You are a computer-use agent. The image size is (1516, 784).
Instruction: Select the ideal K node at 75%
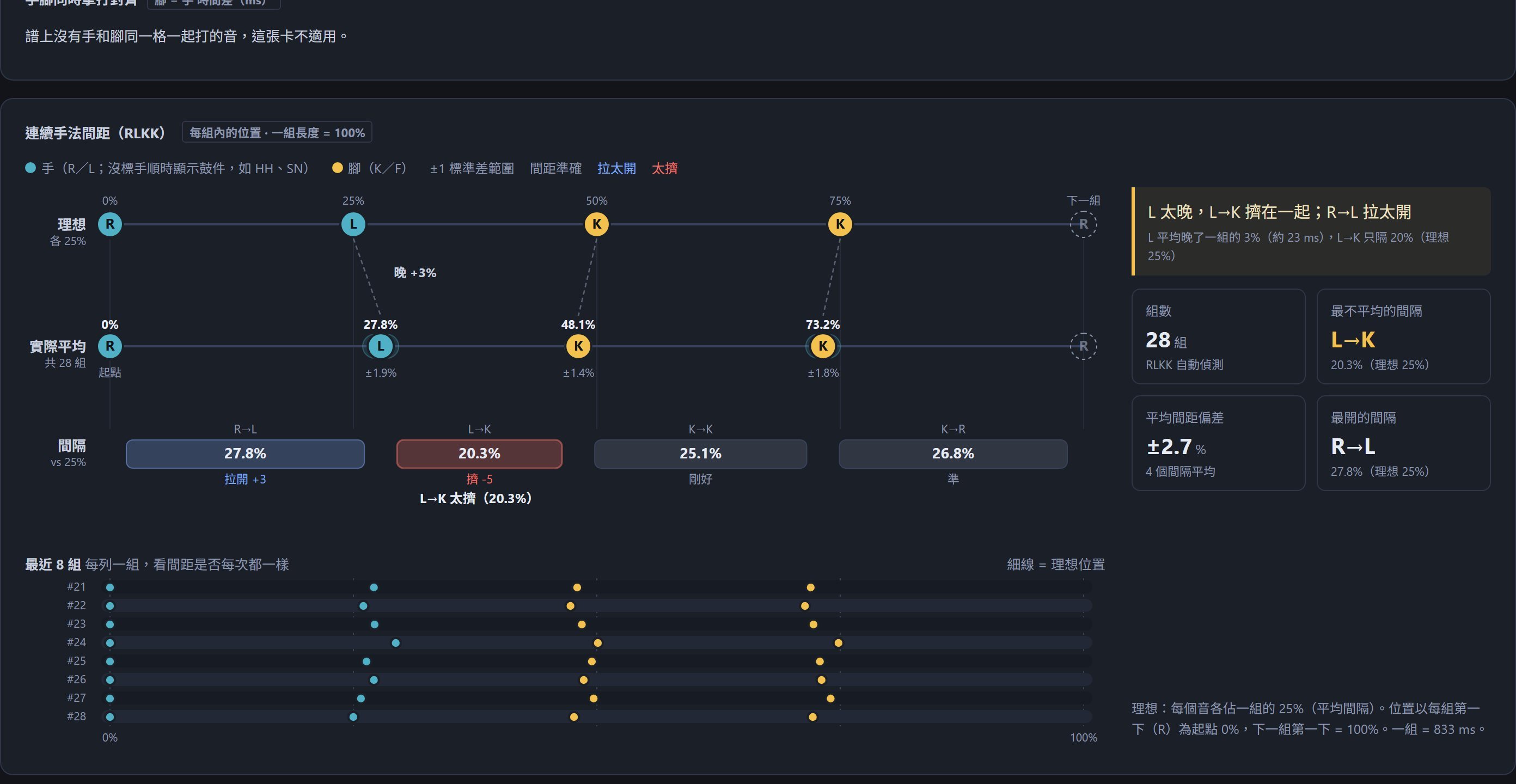pos(840,224)
